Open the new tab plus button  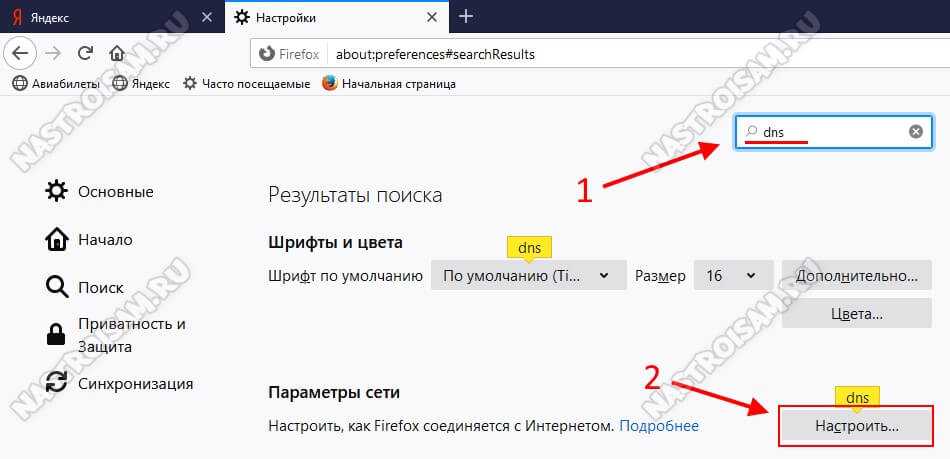click(466, 16)
